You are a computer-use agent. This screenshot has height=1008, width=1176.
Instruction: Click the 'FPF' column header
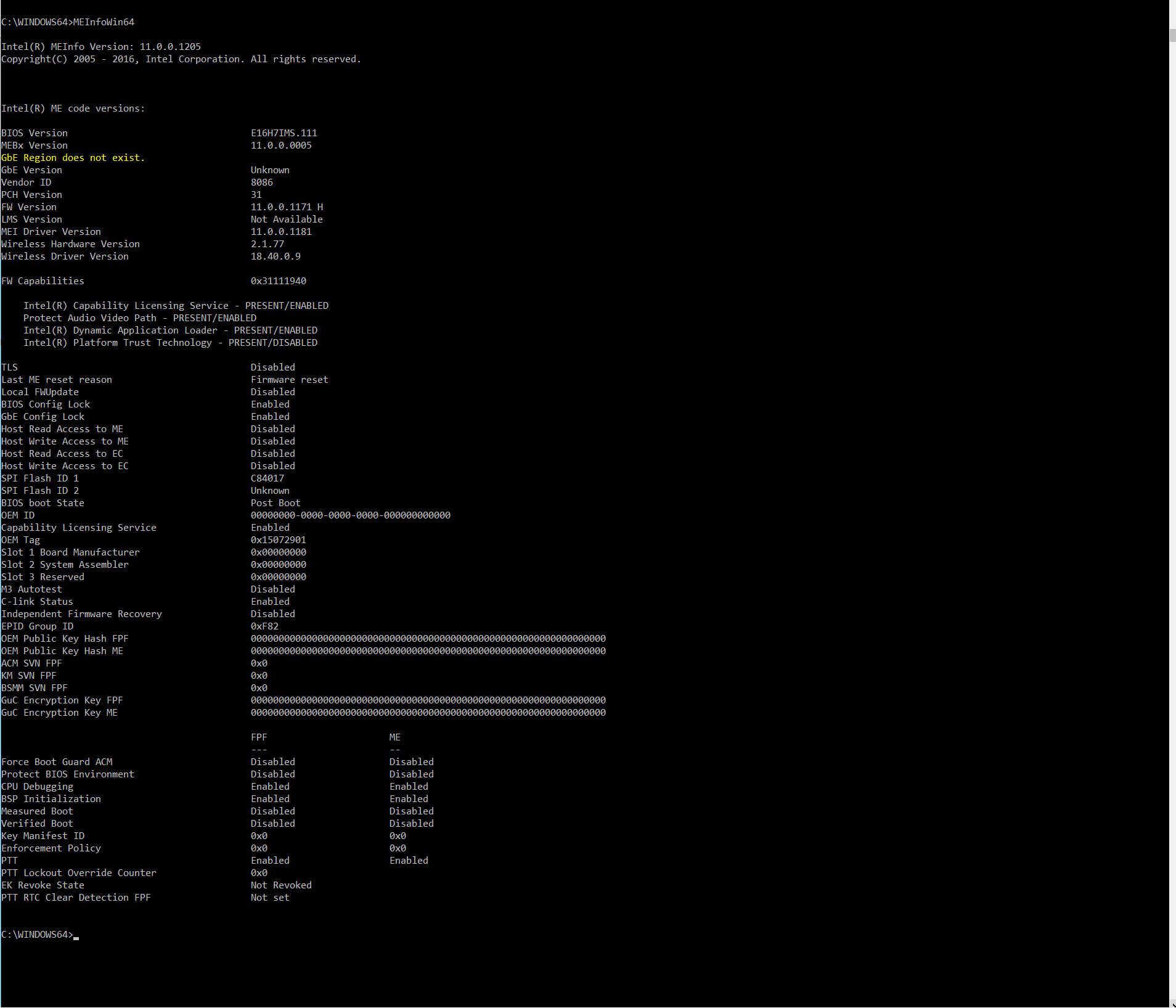[259, 737]
